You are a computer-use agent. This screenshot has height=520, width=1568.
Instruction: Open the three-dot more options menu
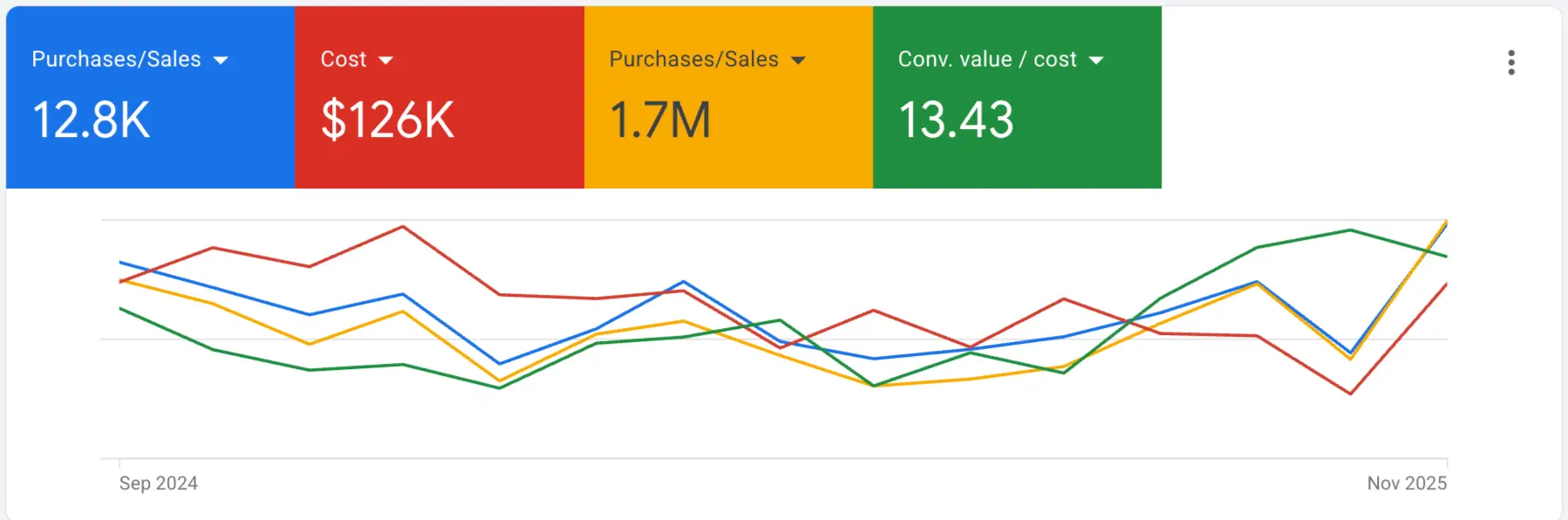[1510, 62]
